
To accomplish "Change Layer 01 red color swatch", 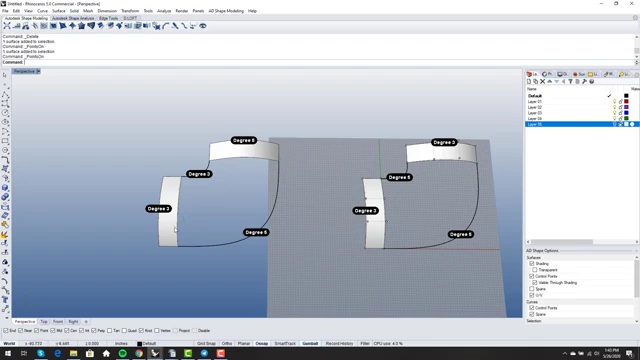I will (626, 102).
